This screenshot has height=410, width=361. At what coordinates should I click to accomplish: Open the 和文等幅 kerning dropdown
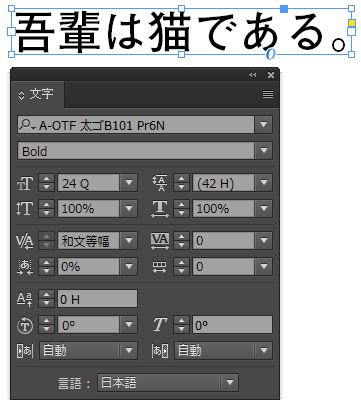[x=129, y=241]
